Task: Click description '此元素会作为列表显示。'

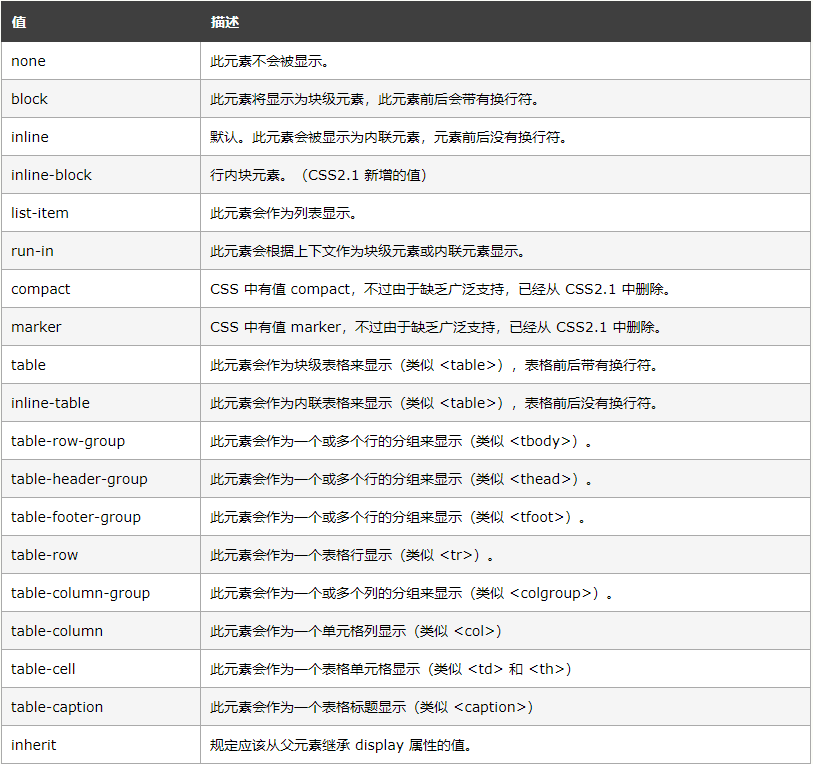Action: (x=284, y=213)
